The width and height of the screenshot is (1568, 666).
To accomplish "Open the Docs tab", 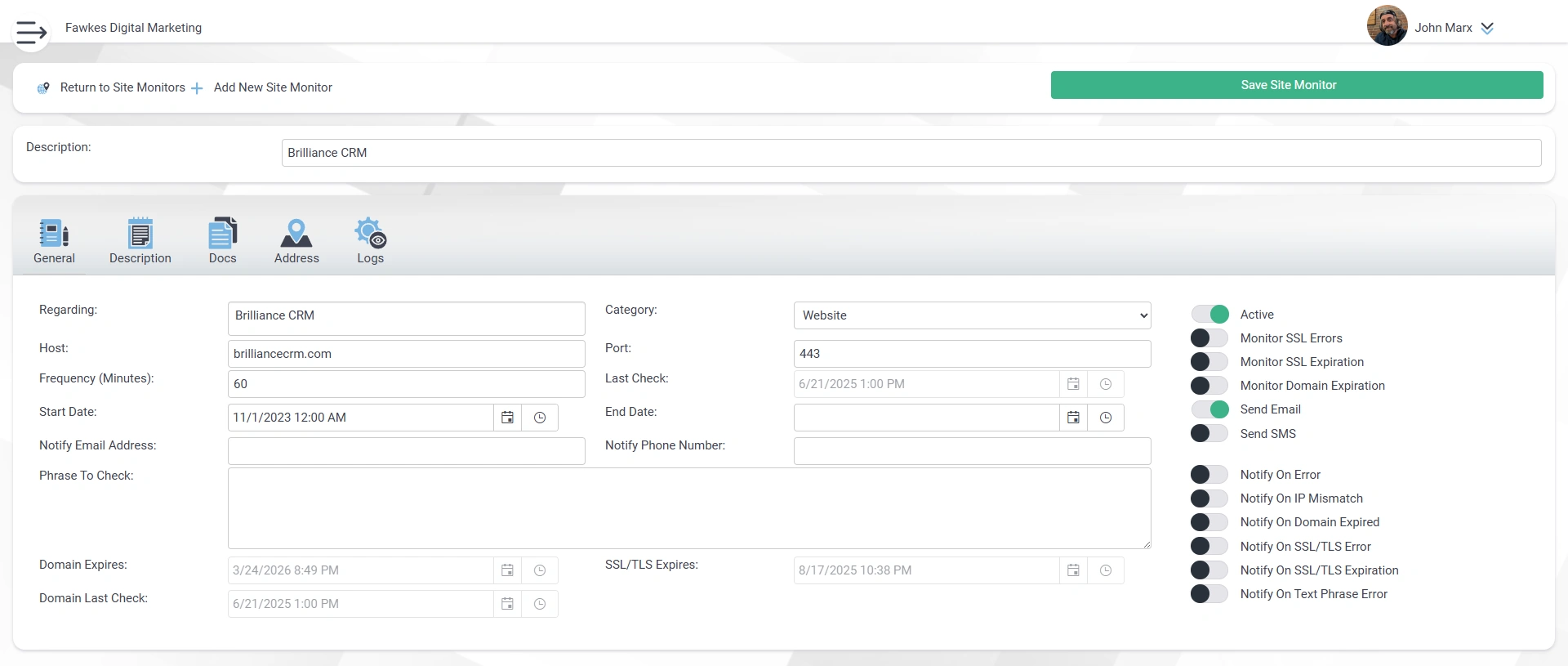I will [222, 241].
